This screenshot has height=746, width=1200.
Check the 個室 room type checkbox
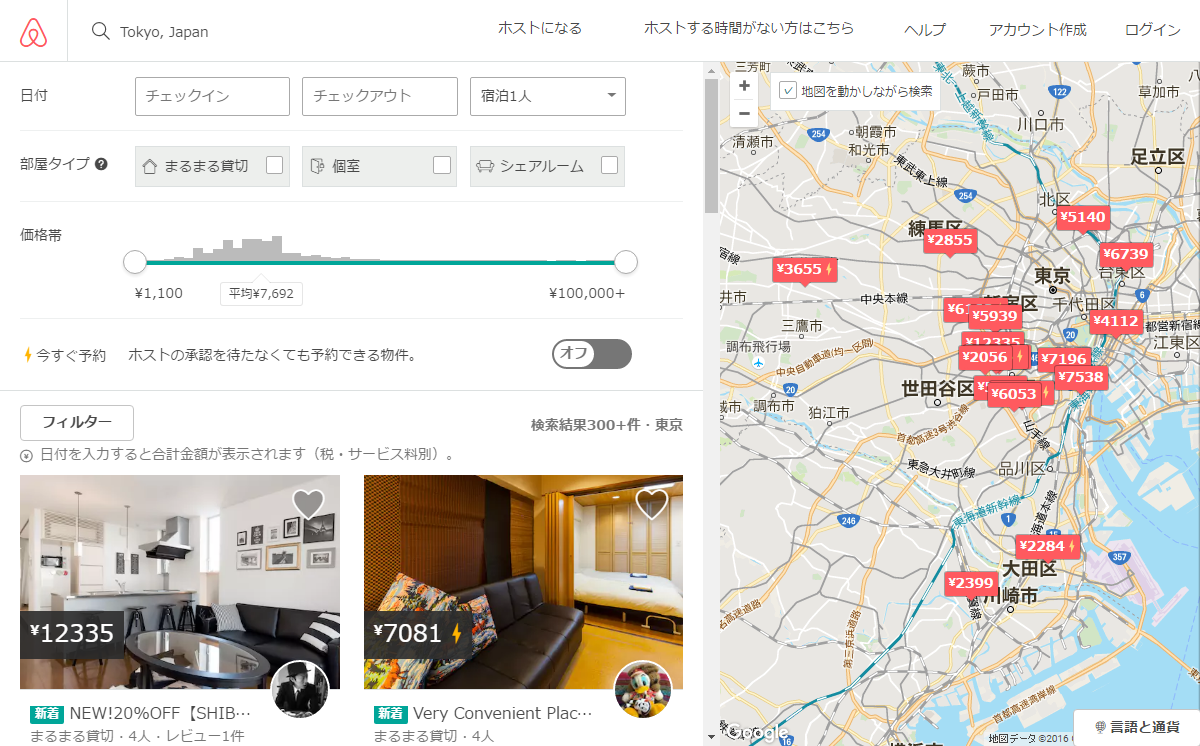coord(442,165)
